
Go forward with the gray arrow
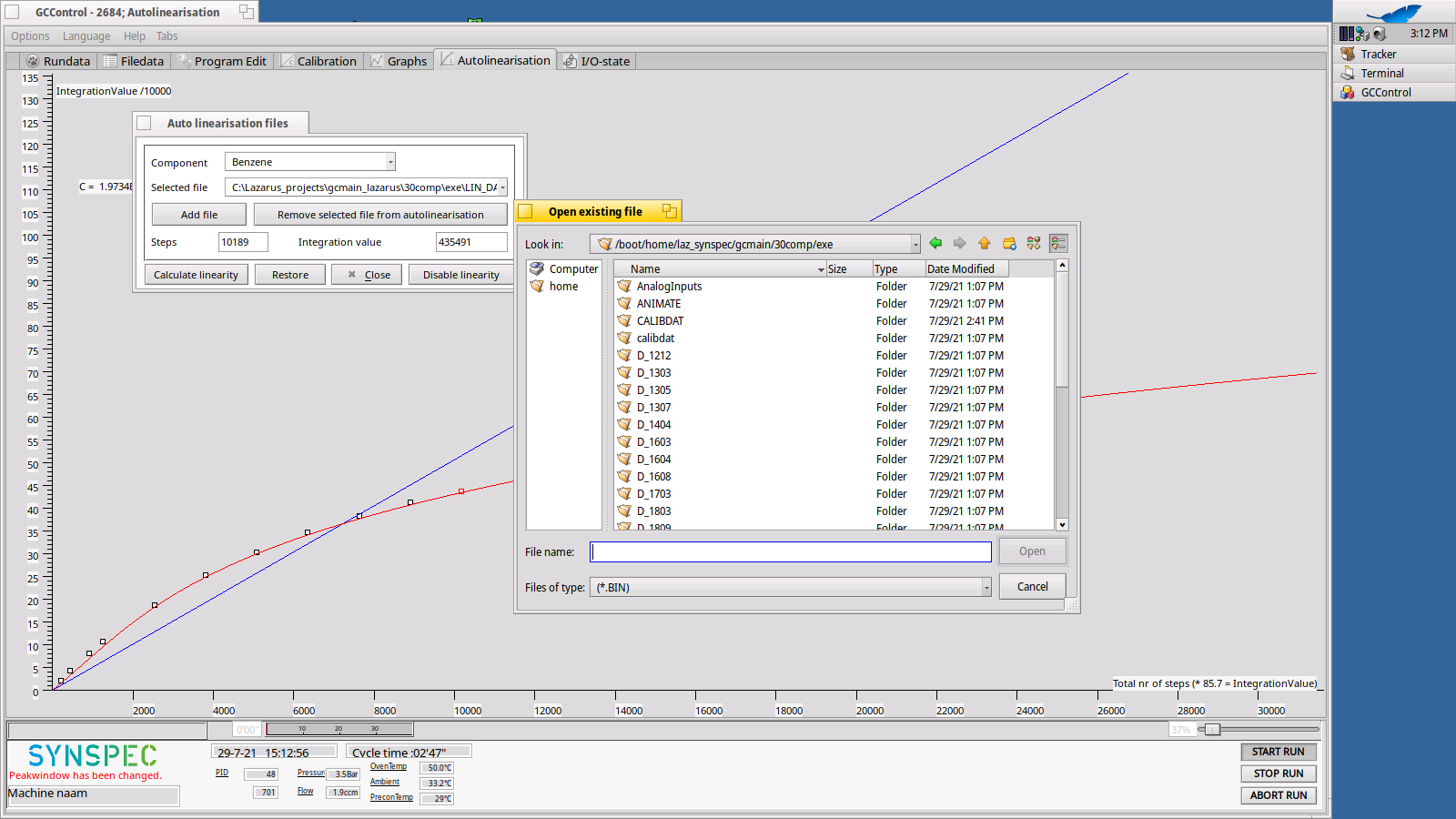(959, 243)
